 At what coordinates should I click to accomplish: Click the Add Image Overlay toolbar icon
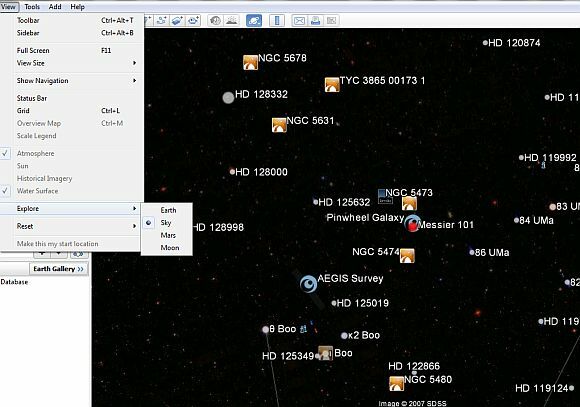coord(177,20)
